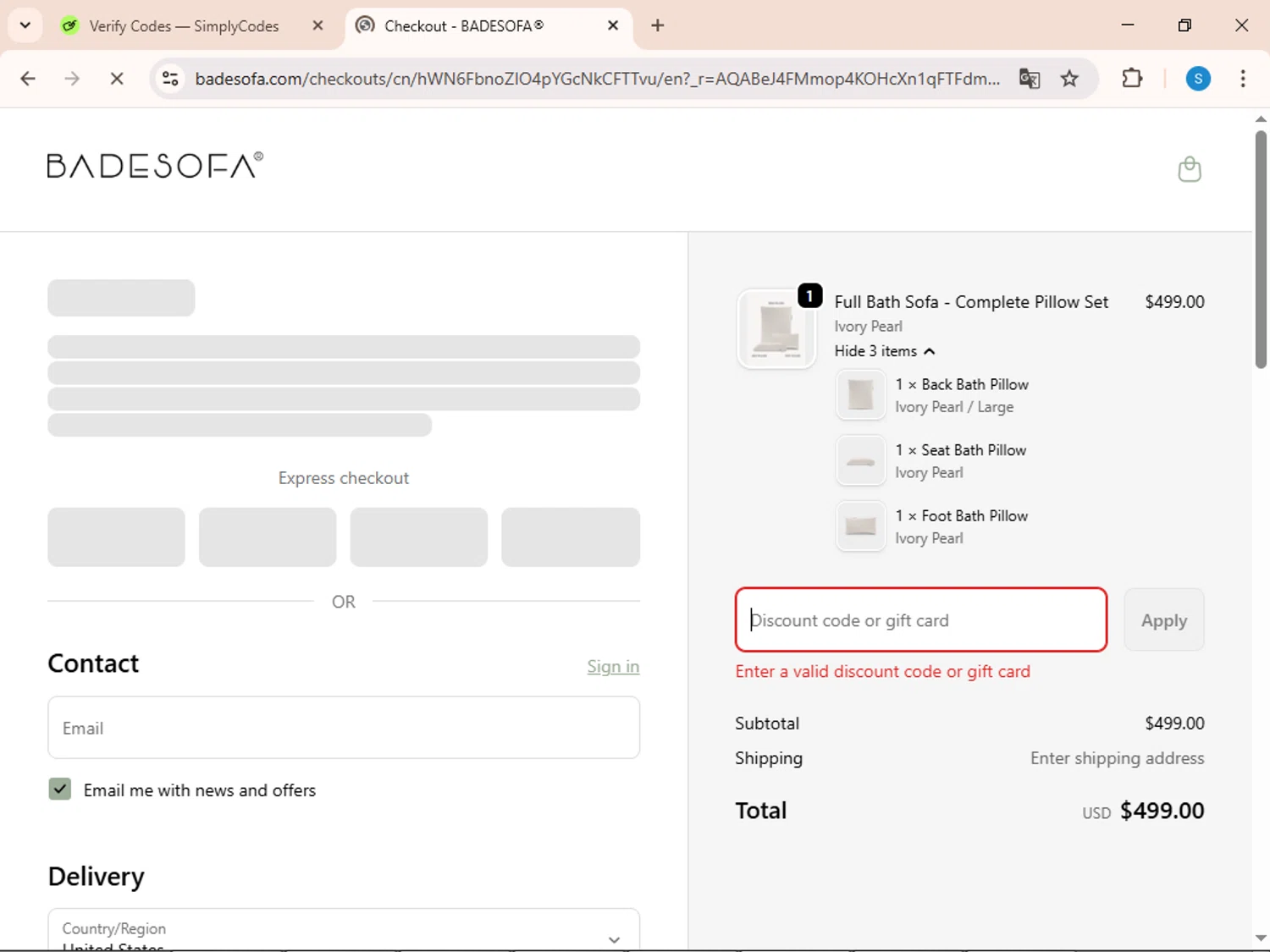
Task: Click the 'Enter a valid discount code' error
Action: pyautogui.click(x=883, y=672)
